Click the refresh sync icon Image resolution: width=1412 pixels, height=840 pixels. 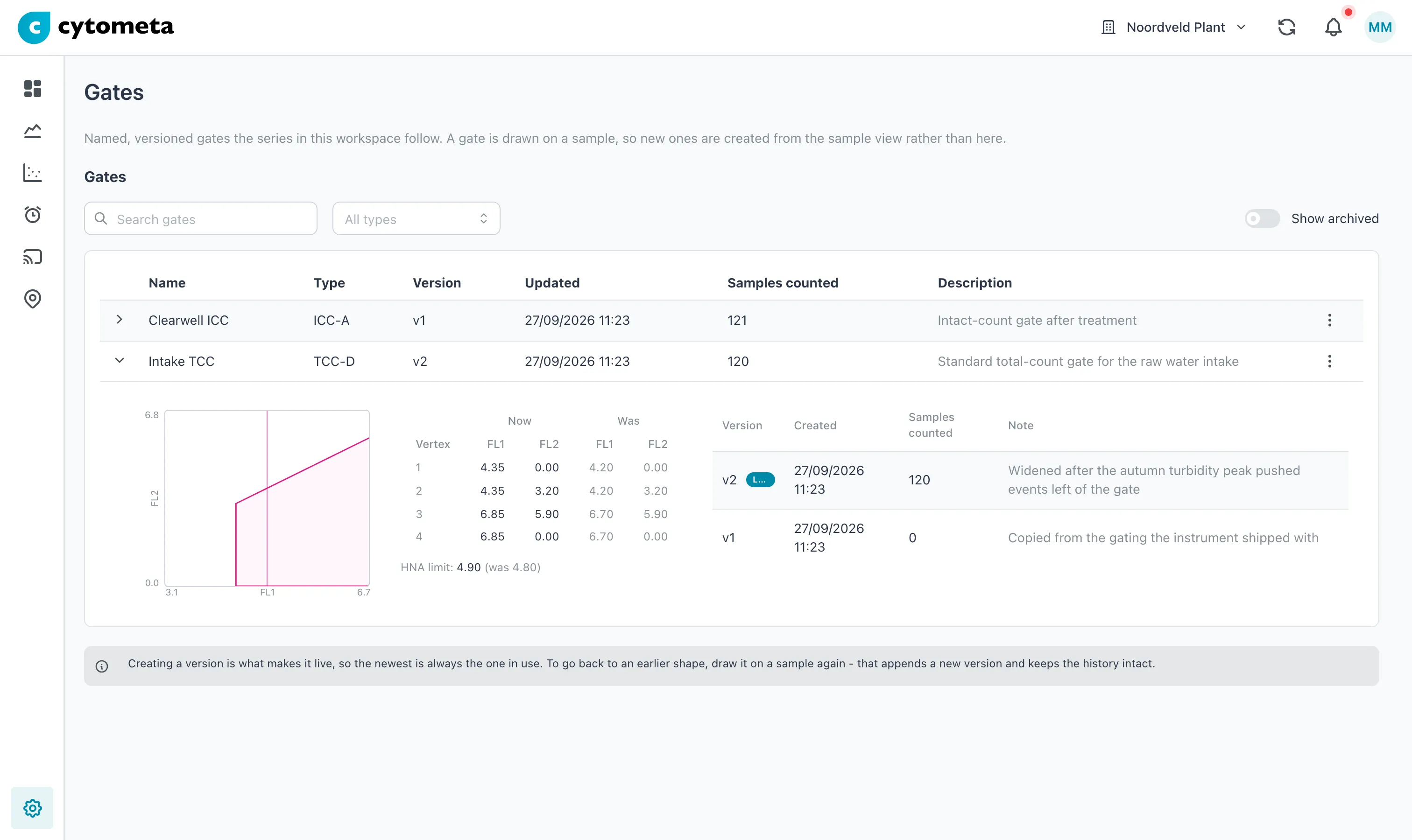[x=1286, y=27]
